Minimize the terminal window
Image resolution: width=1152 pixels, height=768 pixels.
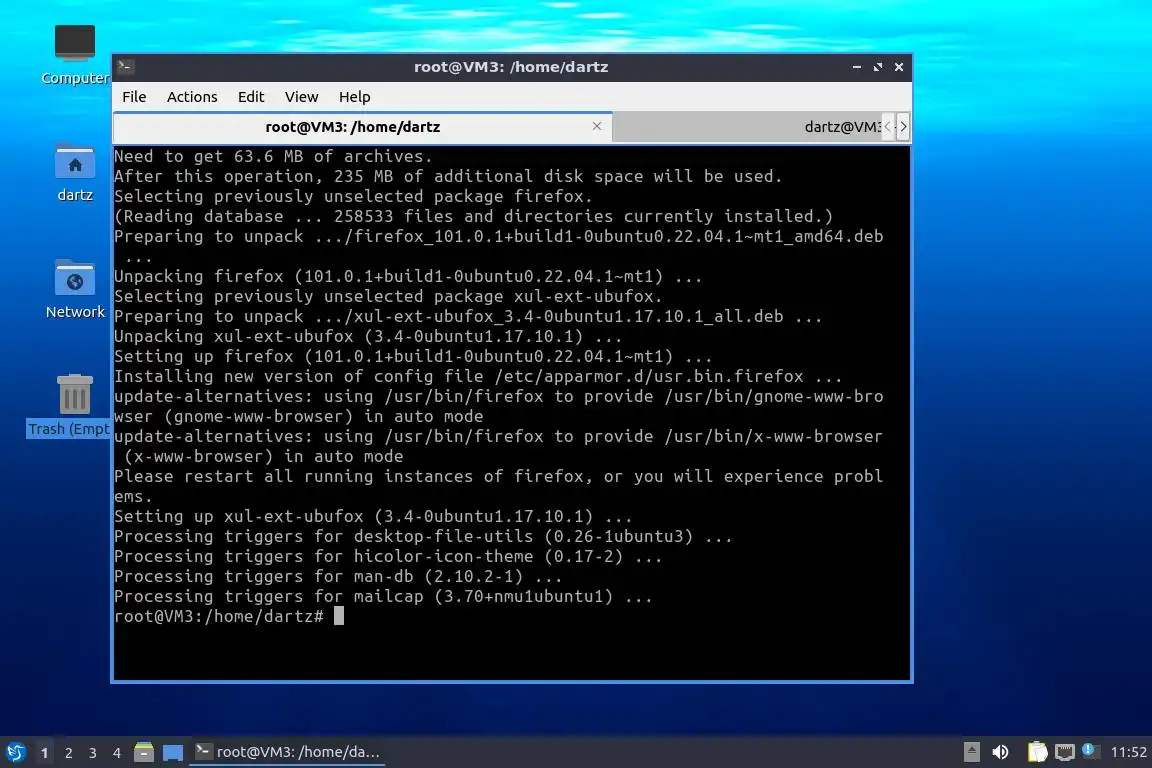857,67
